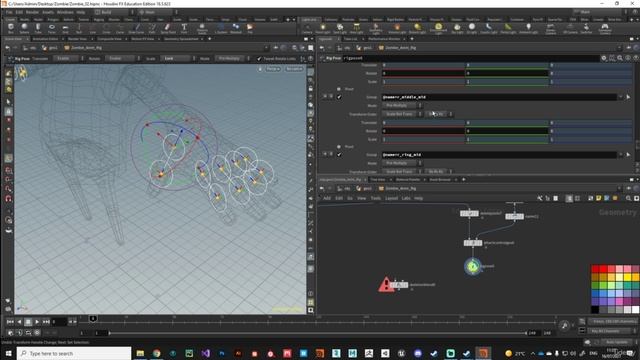Add a Gamepad Camera from the shelf
The width and height of the screenshot is (640, 360).
point(605,28)
